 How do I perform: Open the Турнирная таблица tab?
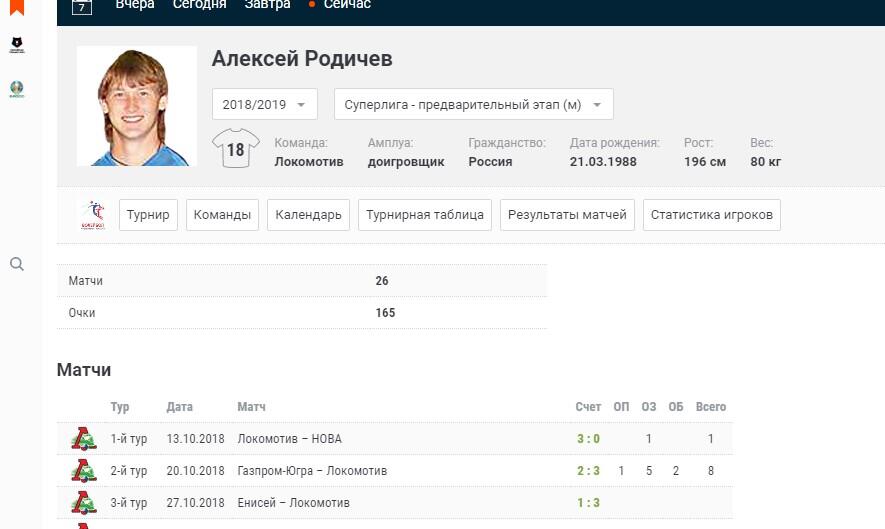click(425, 215)
